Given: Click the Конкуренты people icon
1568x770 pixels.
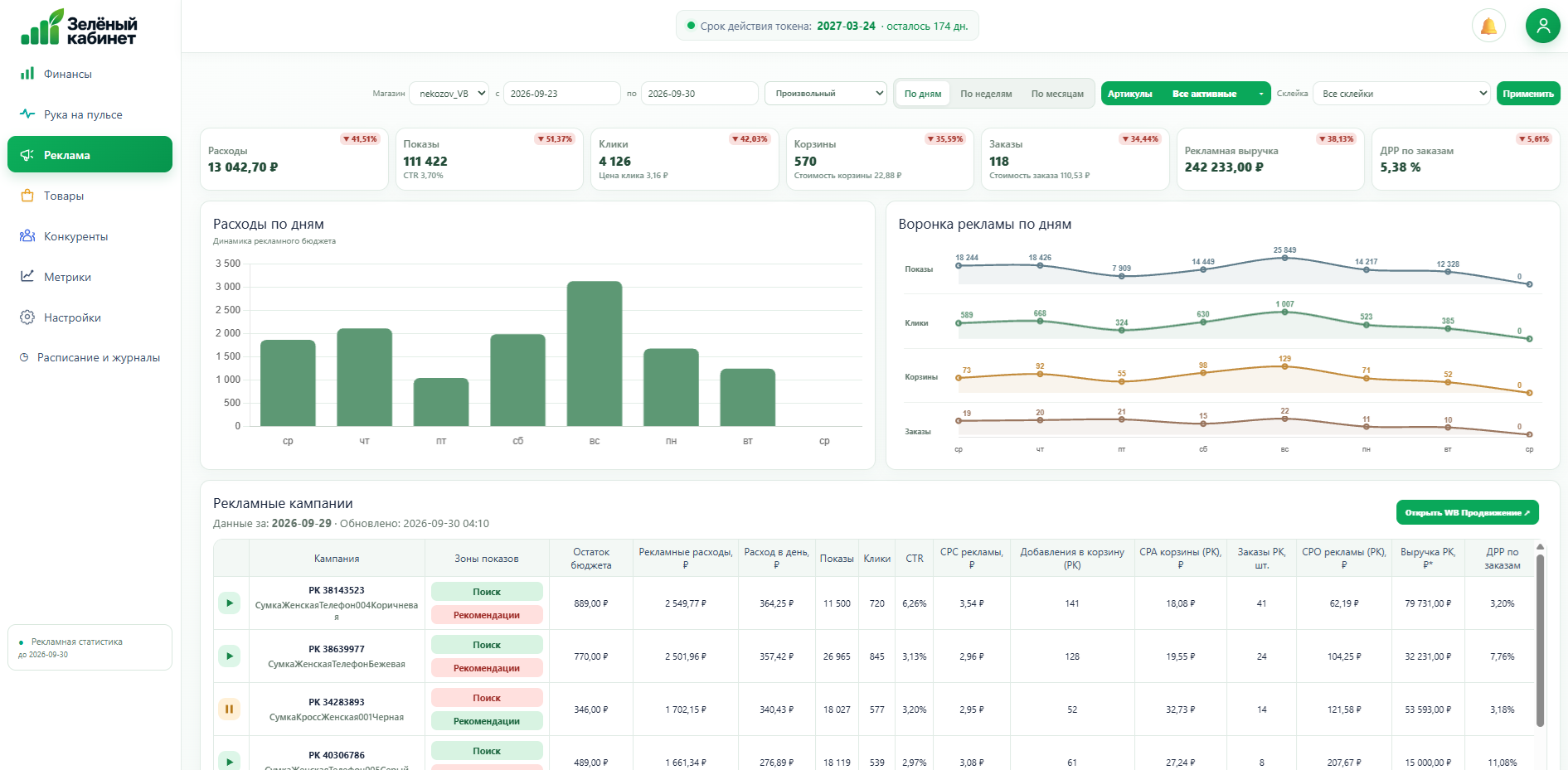Looking at the screenshot, I should pos(27,235).
